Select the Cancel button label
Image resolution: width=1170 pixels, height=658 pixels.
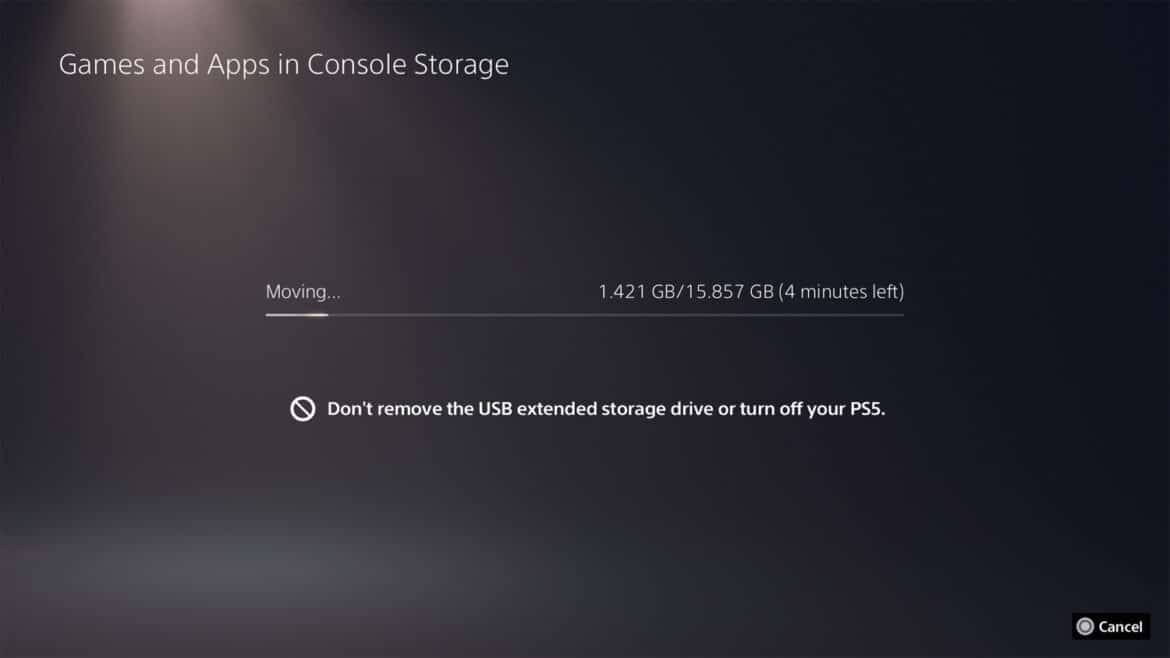[1120, 627]
